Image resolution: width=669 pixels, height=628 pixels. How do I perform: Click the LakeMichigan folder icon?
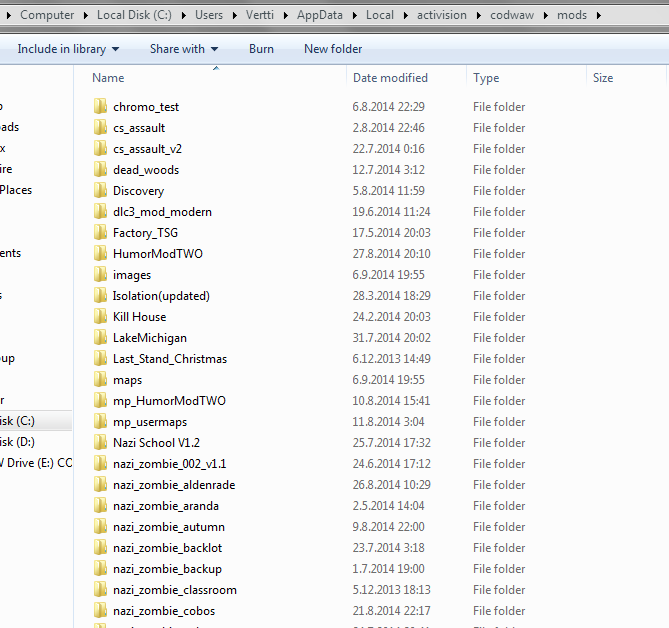click(x=100, y=337)
